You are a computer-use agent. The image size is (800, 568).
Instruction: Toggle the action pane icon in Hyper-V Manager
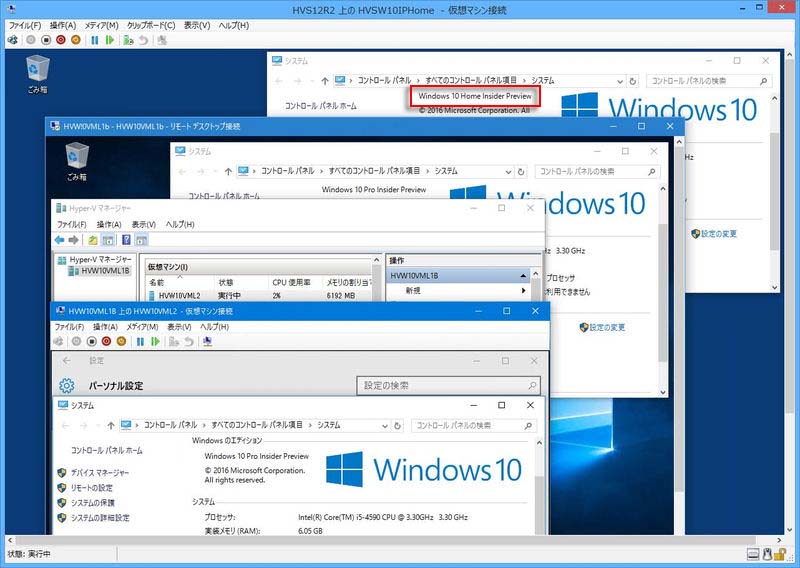141,240
